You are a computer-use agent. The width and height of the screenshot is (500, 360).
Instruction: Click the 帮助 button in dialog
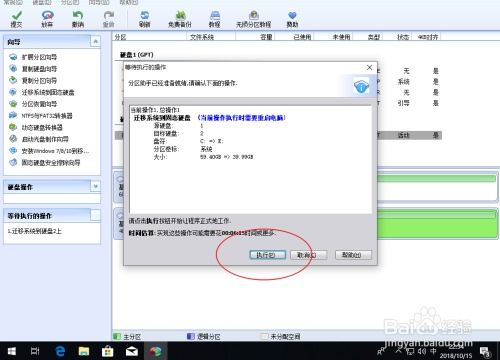pyautogui.click(x=353, y=255)
